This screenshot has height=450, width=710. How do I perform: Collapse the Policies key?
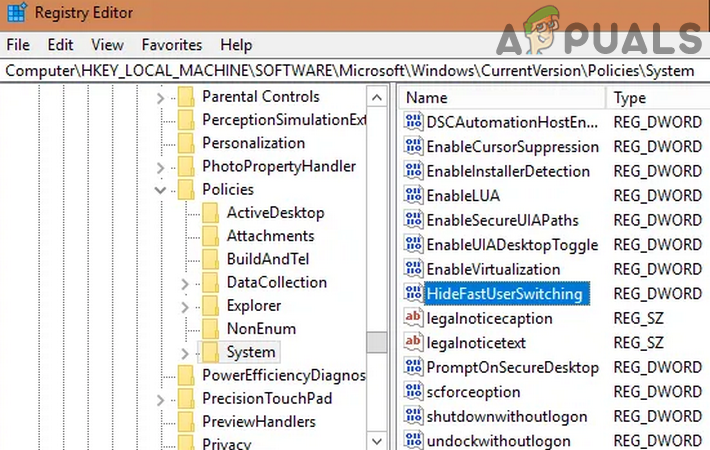pos(160,190)
